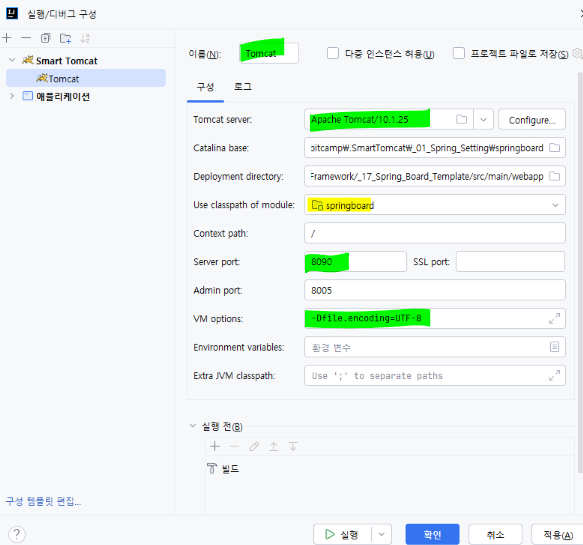Viewport: 583px width, 545px height.
Task: Edit the selected before-launch task
Action: (254, 446)
